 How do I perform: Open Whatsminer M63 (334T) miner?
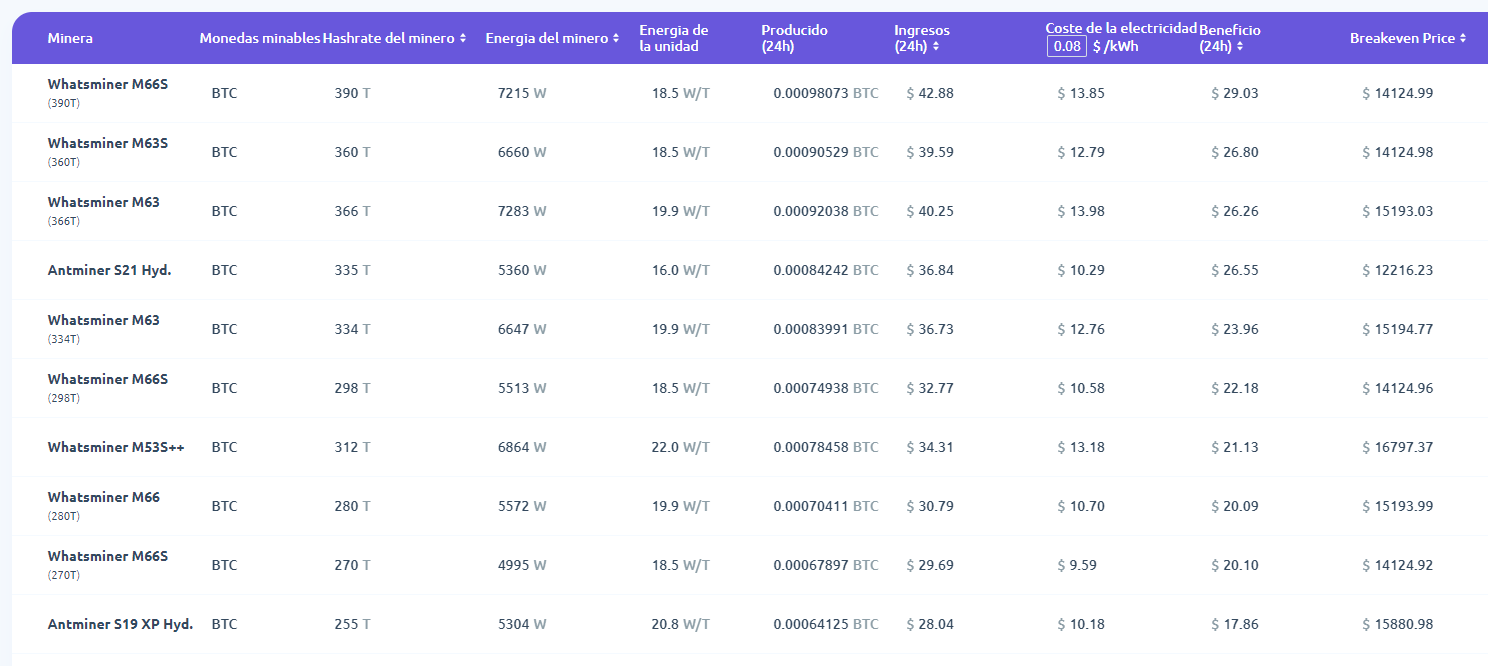click(x=104, y=329)
